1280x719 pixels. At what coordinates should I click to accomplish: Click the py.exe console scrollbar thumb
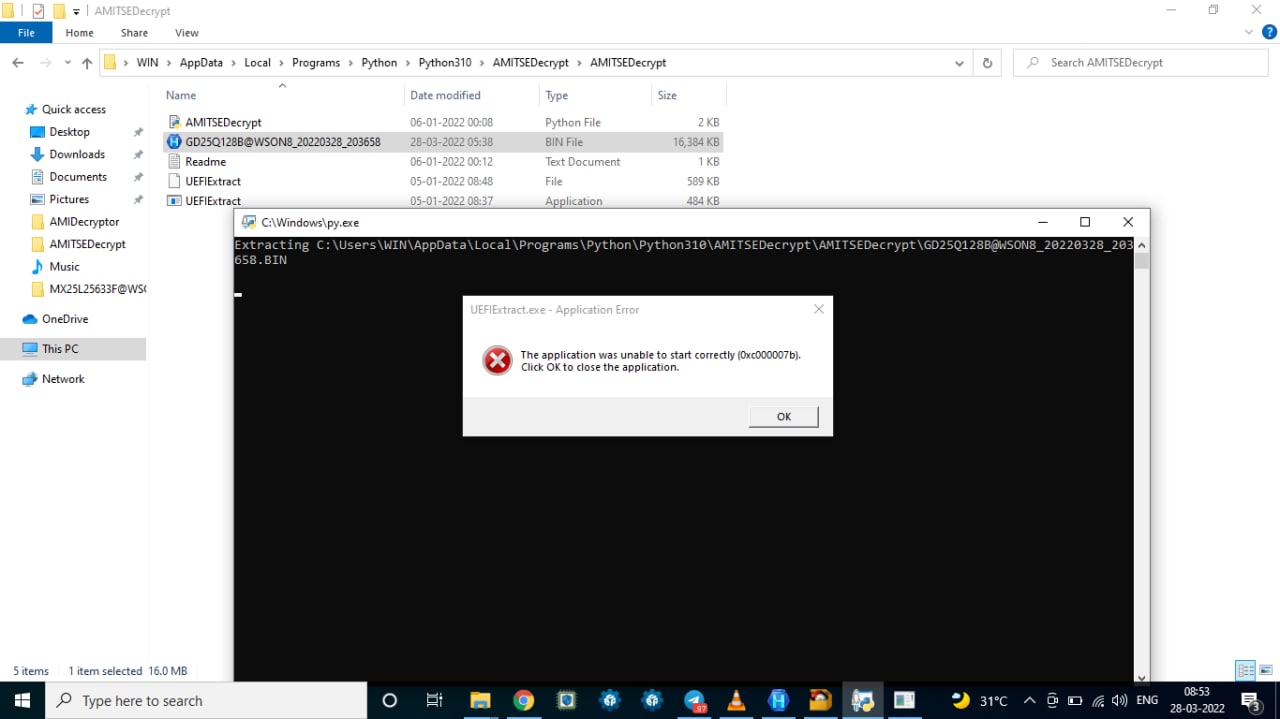(x=1141, y=261)
